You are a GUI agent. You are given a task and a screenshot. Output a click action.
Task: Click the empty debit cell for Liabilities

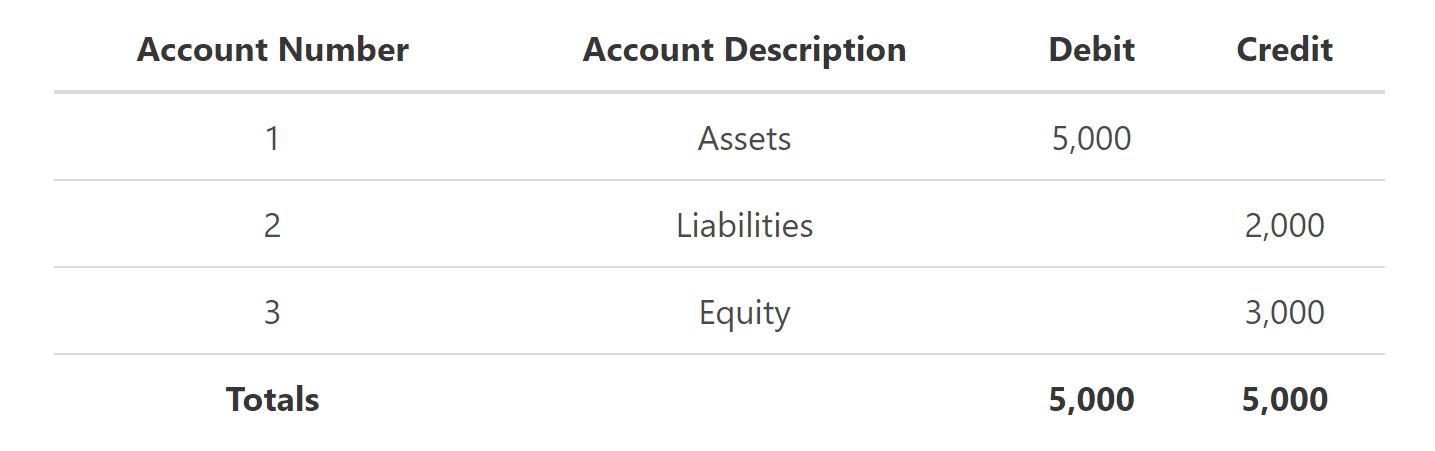[x=1091, y=225]
